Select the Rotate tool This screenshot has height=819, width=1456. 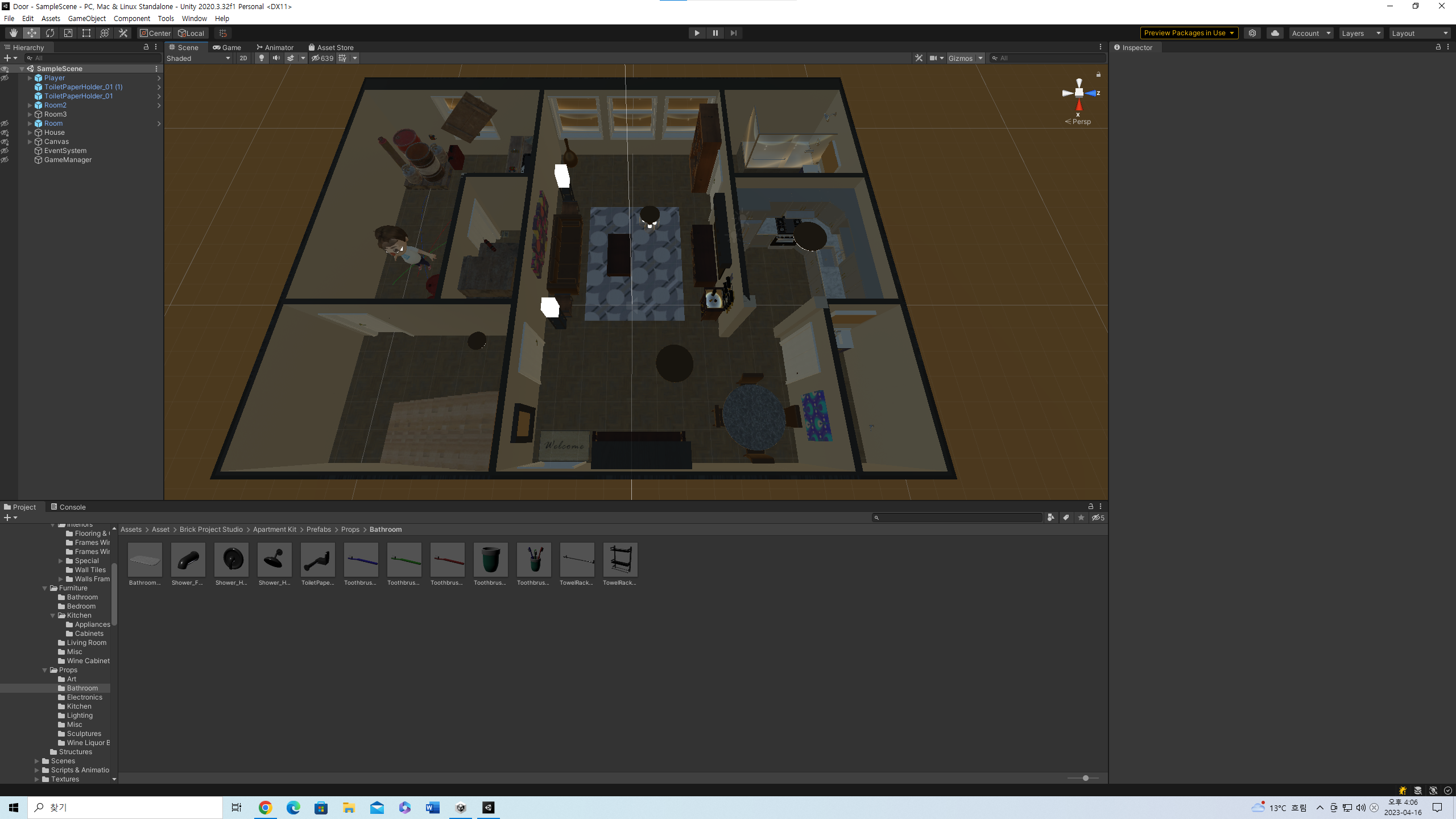pos(50,33)
